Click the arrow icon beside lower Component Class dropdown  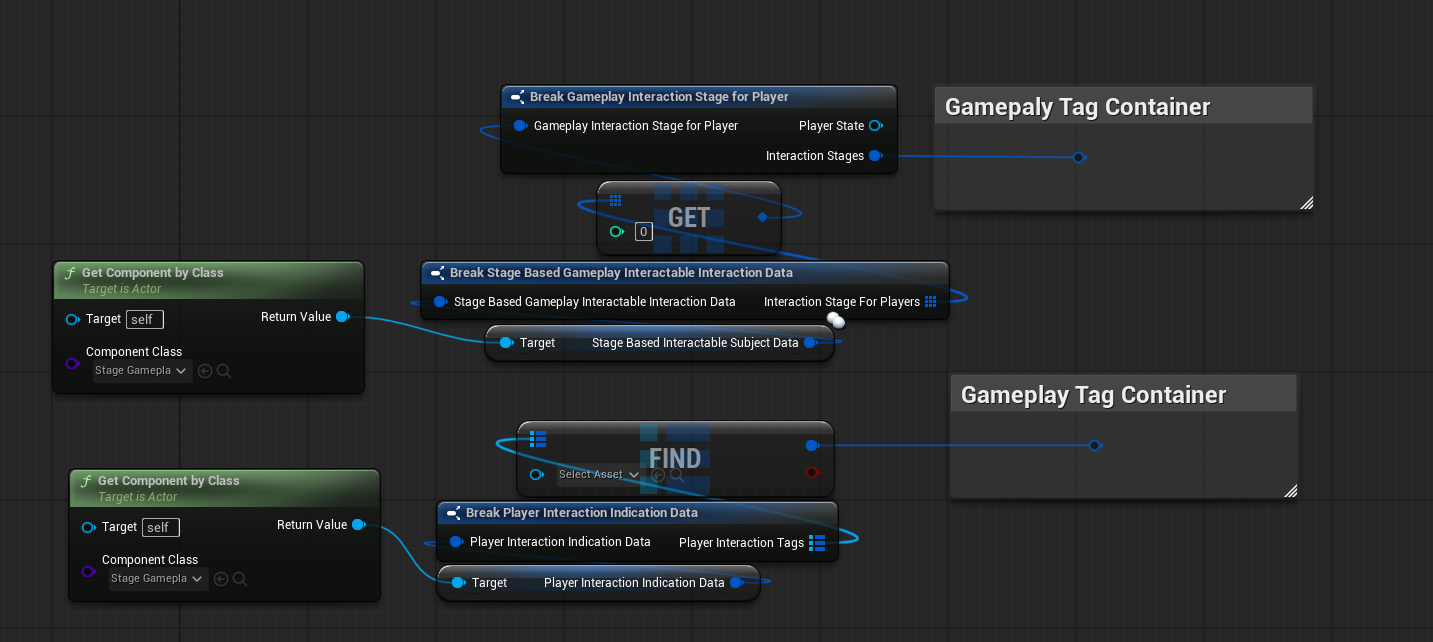point(220,578)
